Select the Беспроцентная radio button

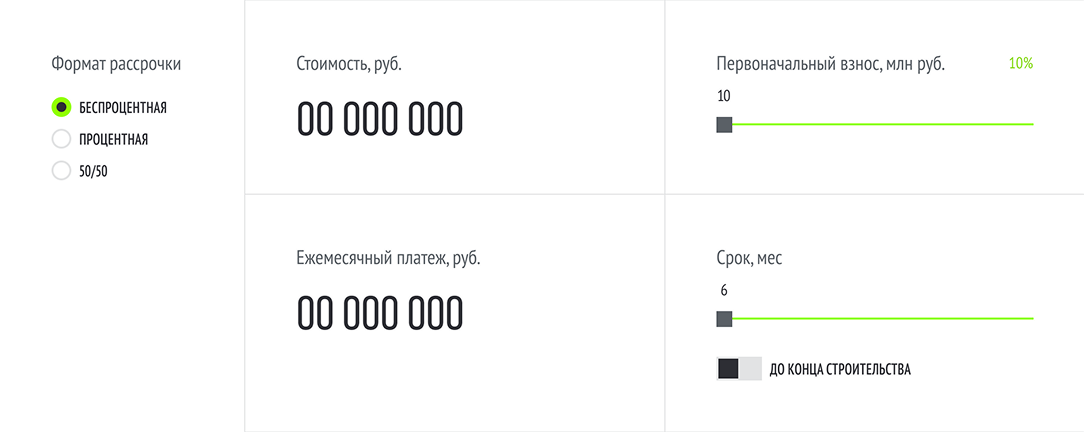coord(61,107)
